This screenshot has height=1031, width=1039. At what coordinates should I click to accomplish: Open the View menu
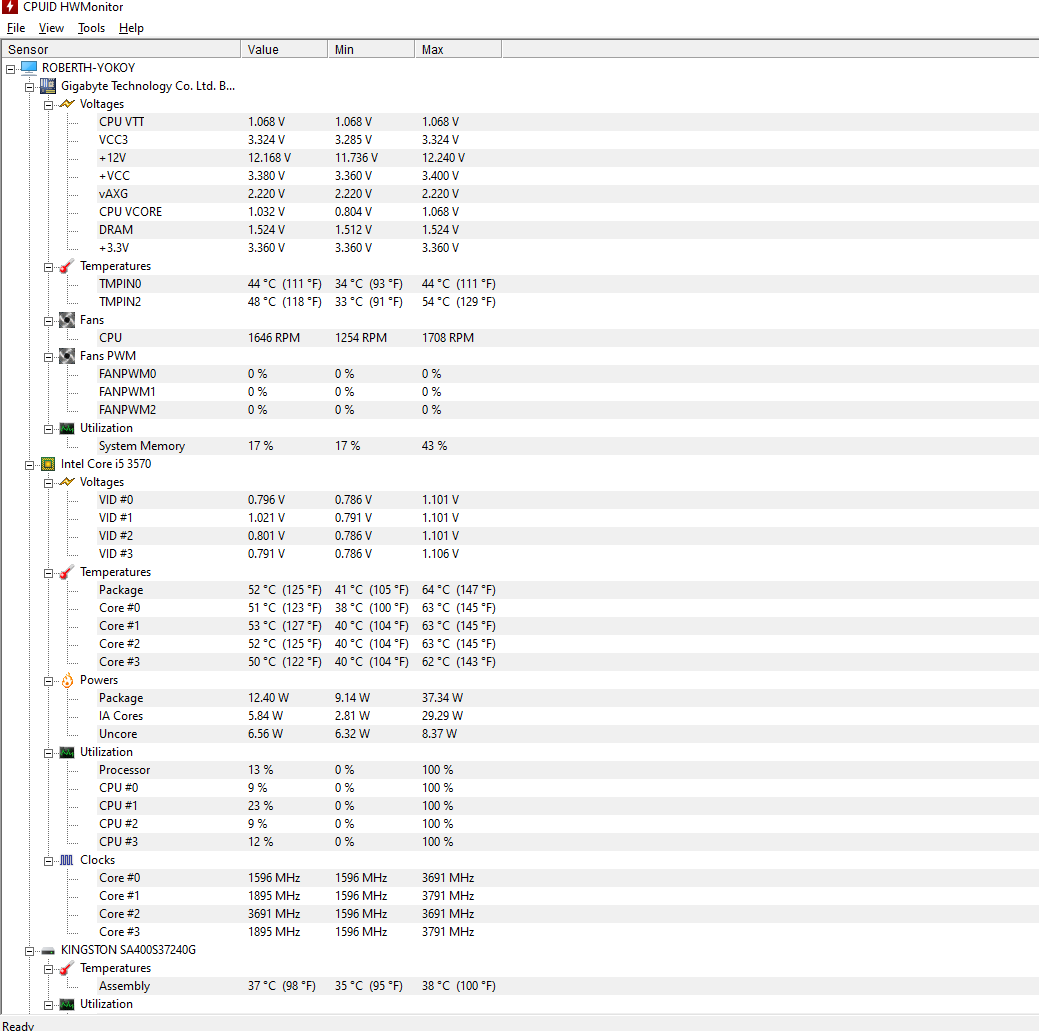[x=51, y=28]
